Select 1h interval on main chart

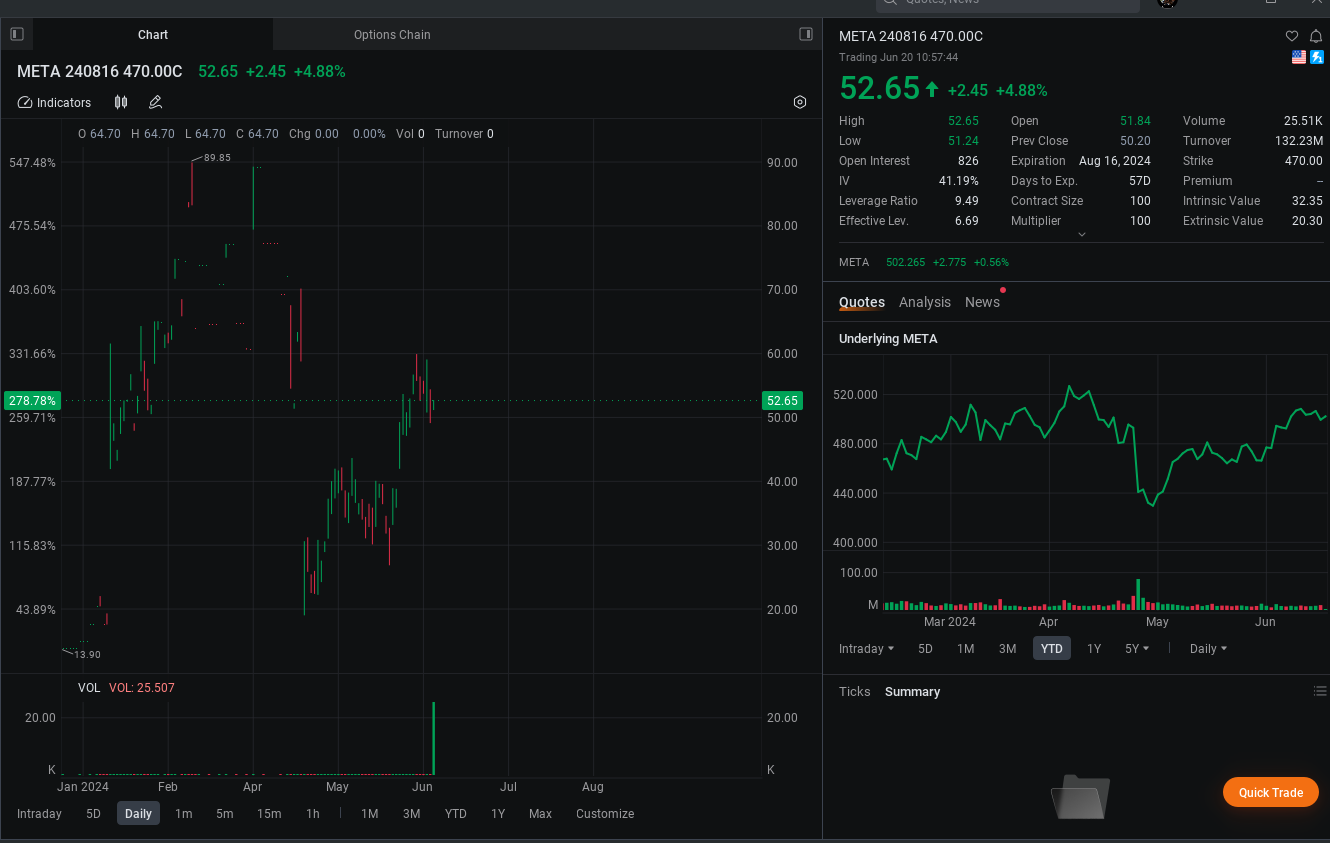313,813
